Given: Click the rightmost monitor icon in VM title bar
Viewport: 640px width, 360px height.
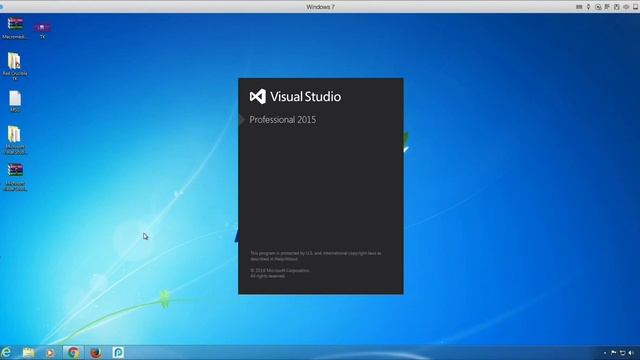Looking at the screenshot, I should pyautogui.click(x=636, y=7).
